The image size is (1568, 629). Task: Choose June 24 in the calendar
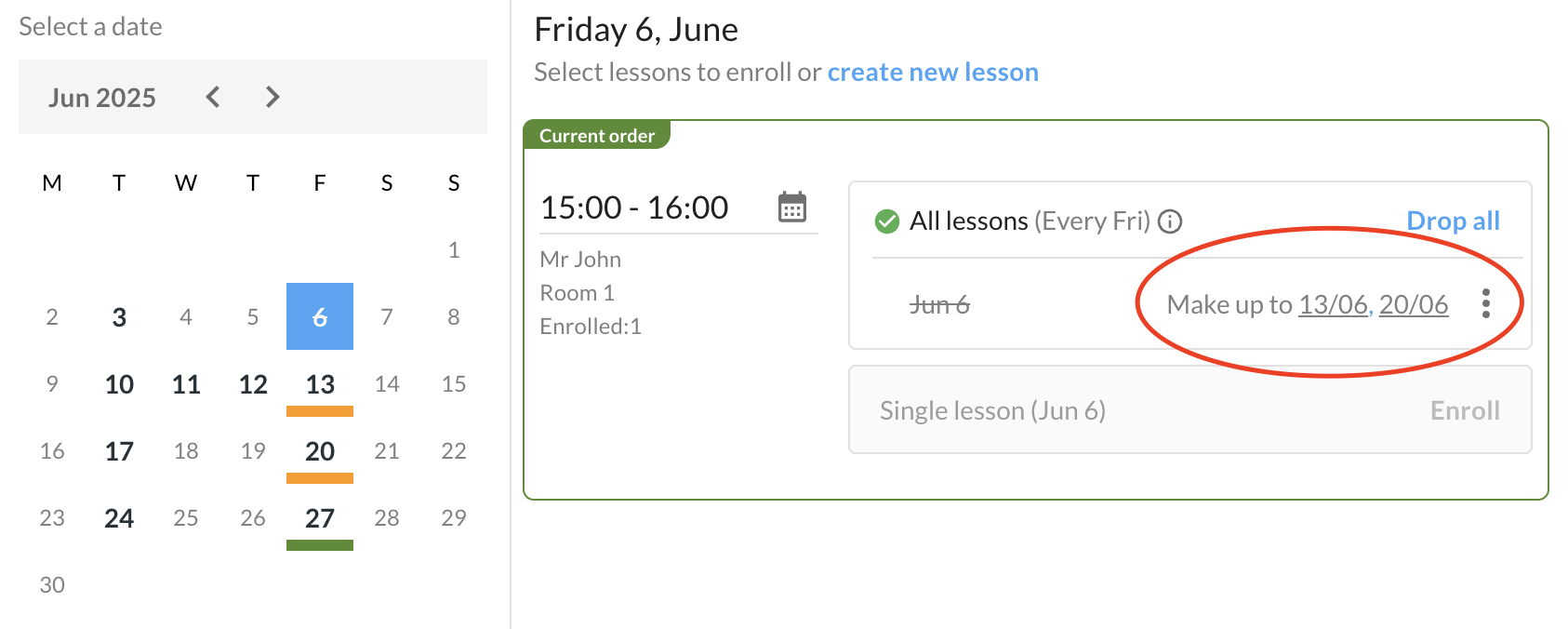[119, 518]
